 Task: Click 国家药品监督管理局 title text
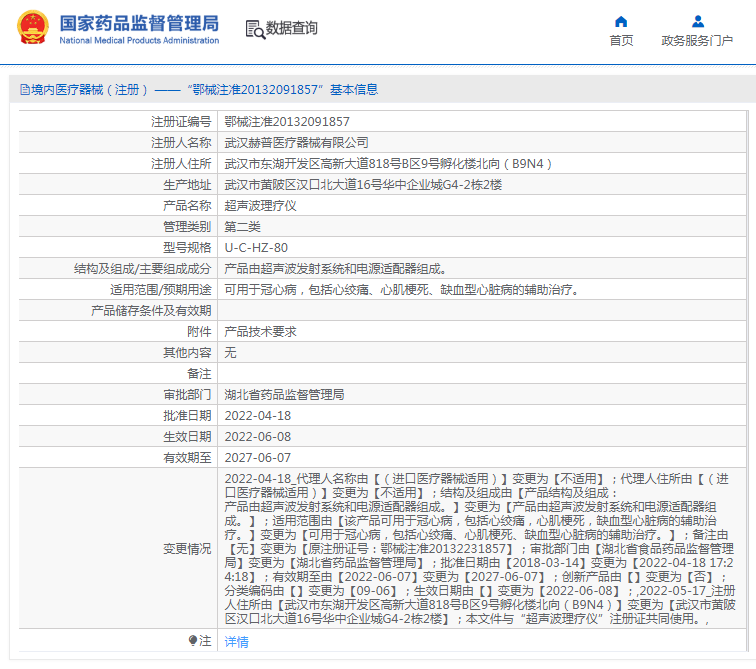coord(139,23)
